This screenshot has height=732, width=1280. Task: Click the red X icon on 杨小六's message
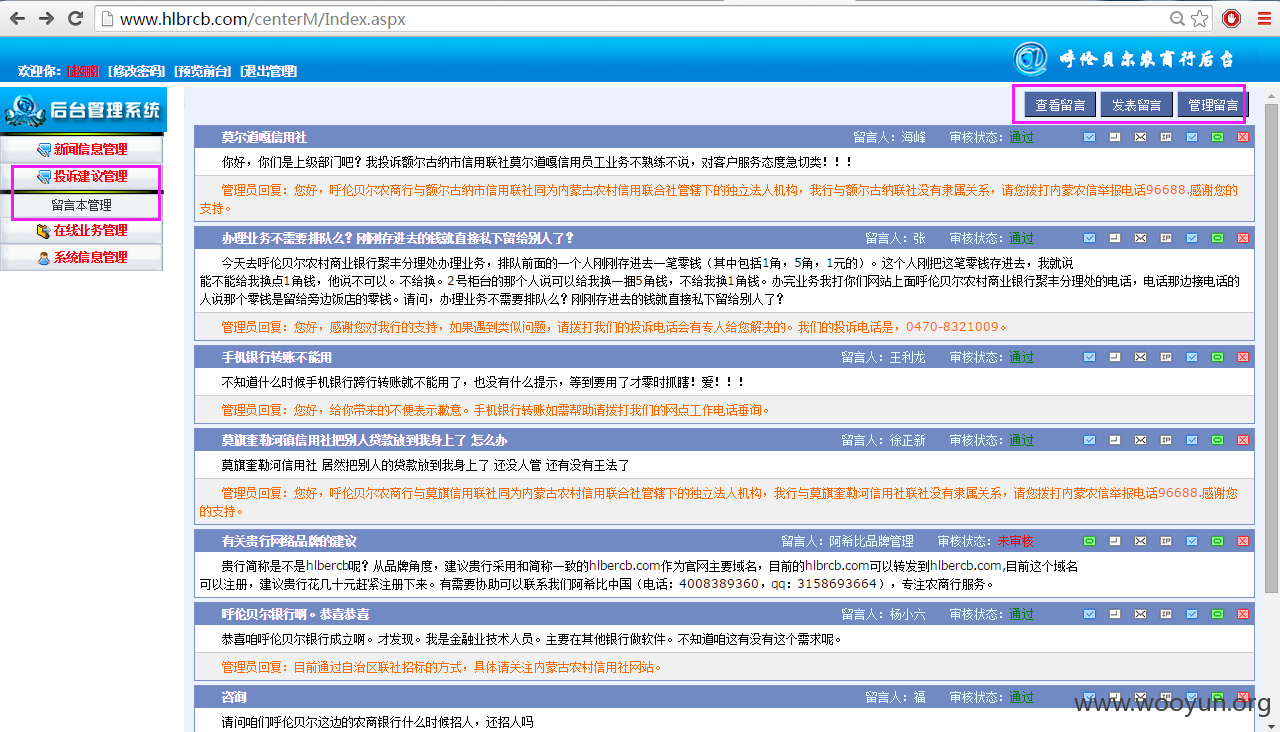coord(1243,614)
